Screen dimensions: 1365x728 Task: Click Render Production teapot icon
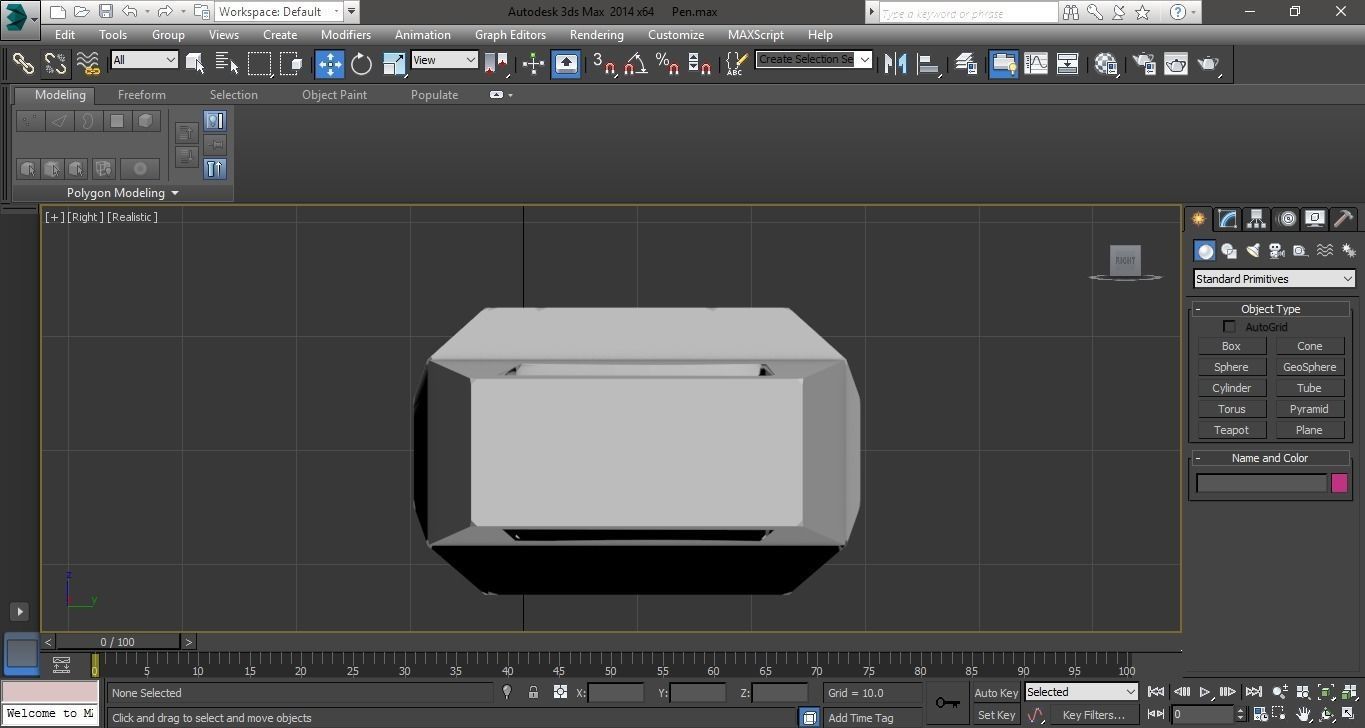1208,64
